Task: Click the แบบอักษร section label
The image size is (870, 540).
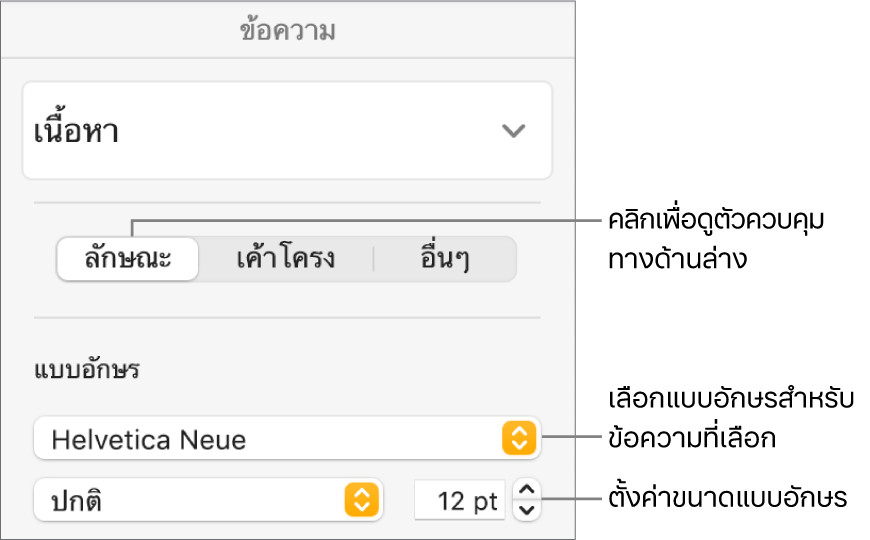Action: (88, 371)
